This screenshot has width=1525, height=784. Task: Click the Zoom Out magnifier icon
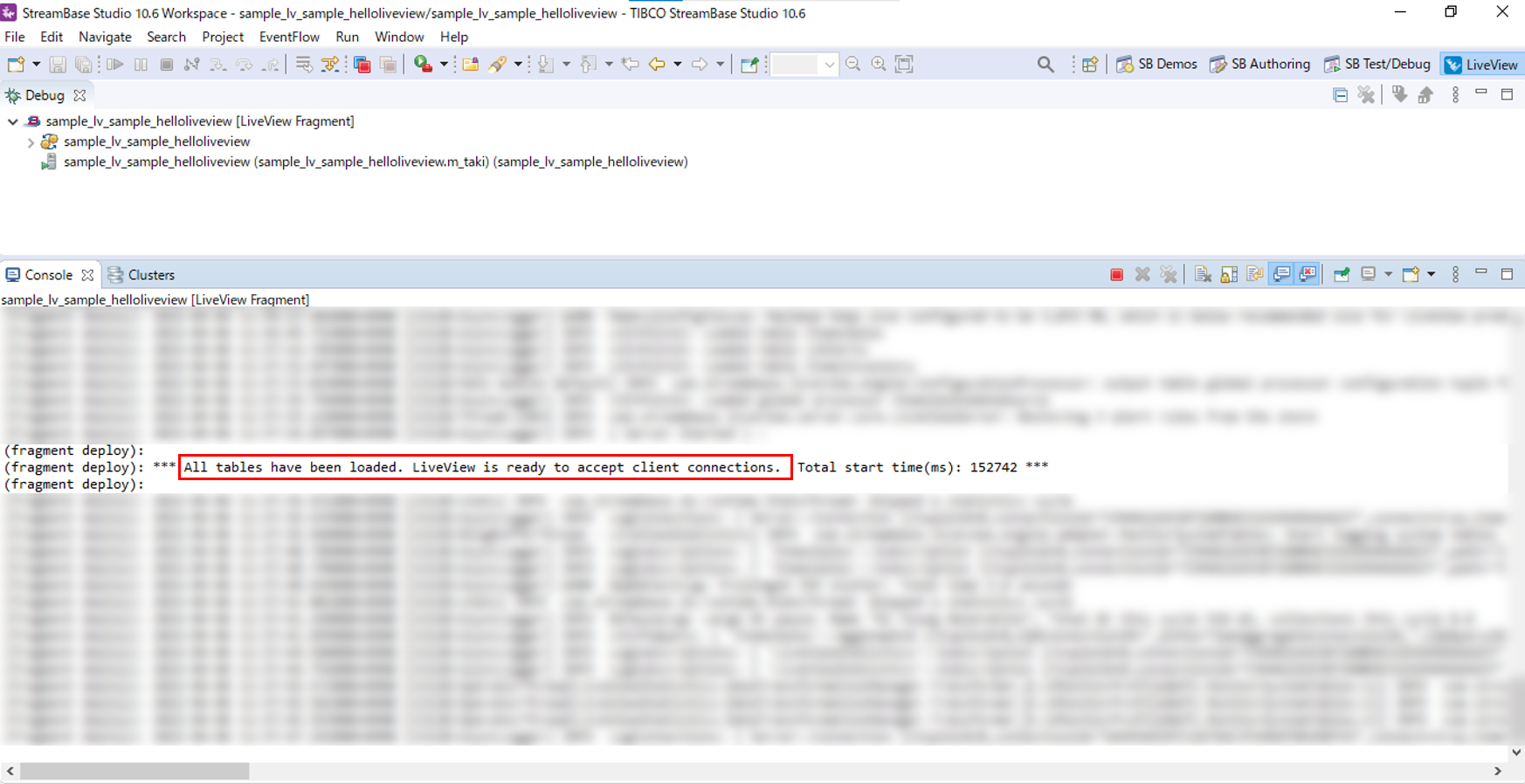coord(853,65)
